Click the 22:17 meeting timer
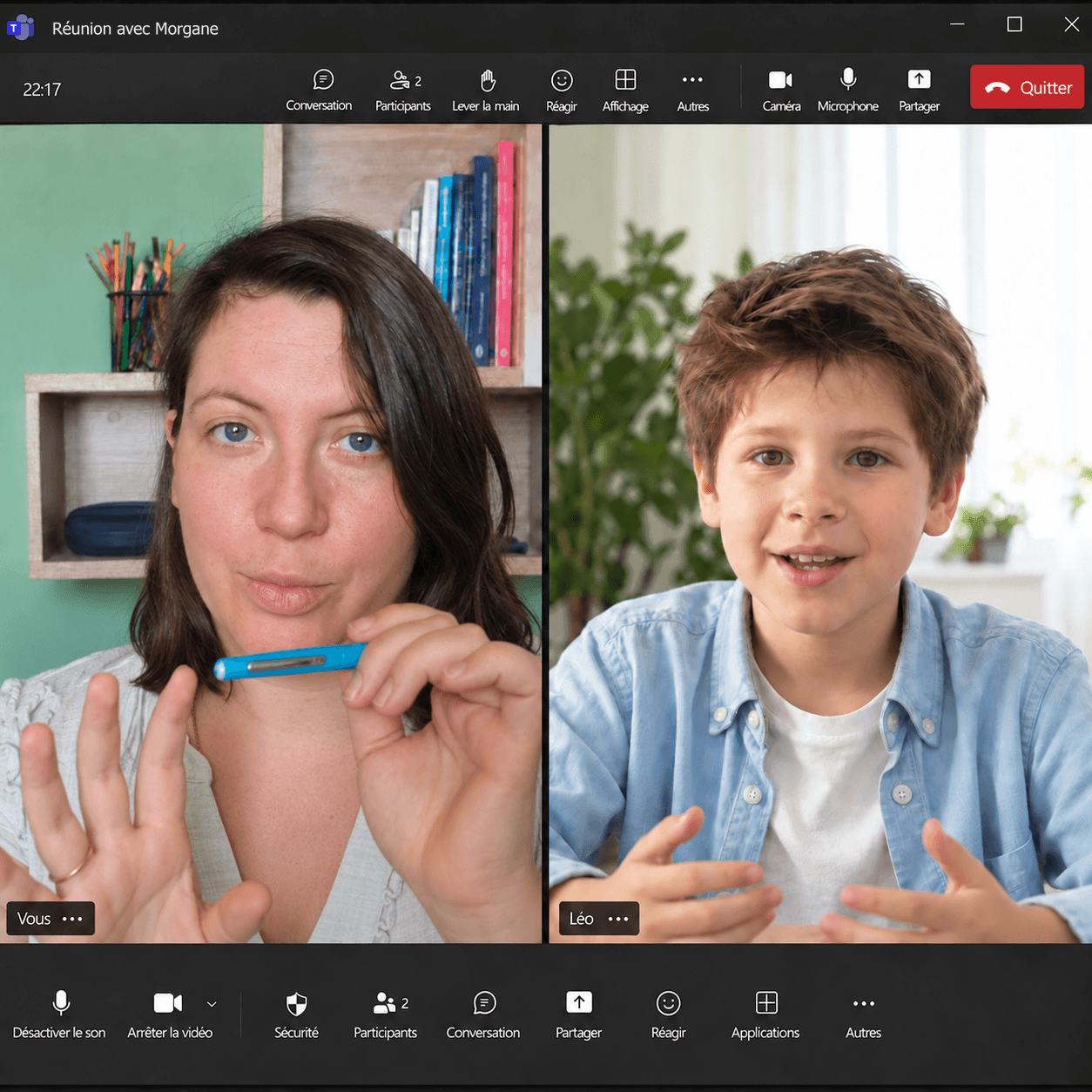The height and width of the screenshot is (1092, 1092). (x=42, y=90)
